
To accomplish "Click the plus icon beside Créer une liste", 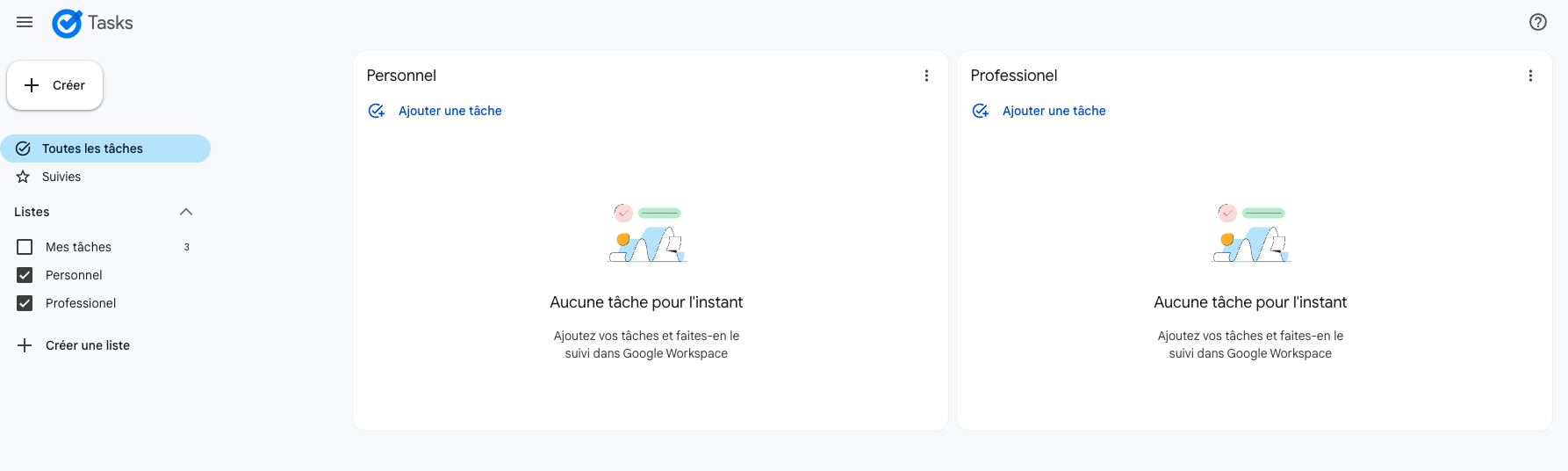I will (25, 345).
